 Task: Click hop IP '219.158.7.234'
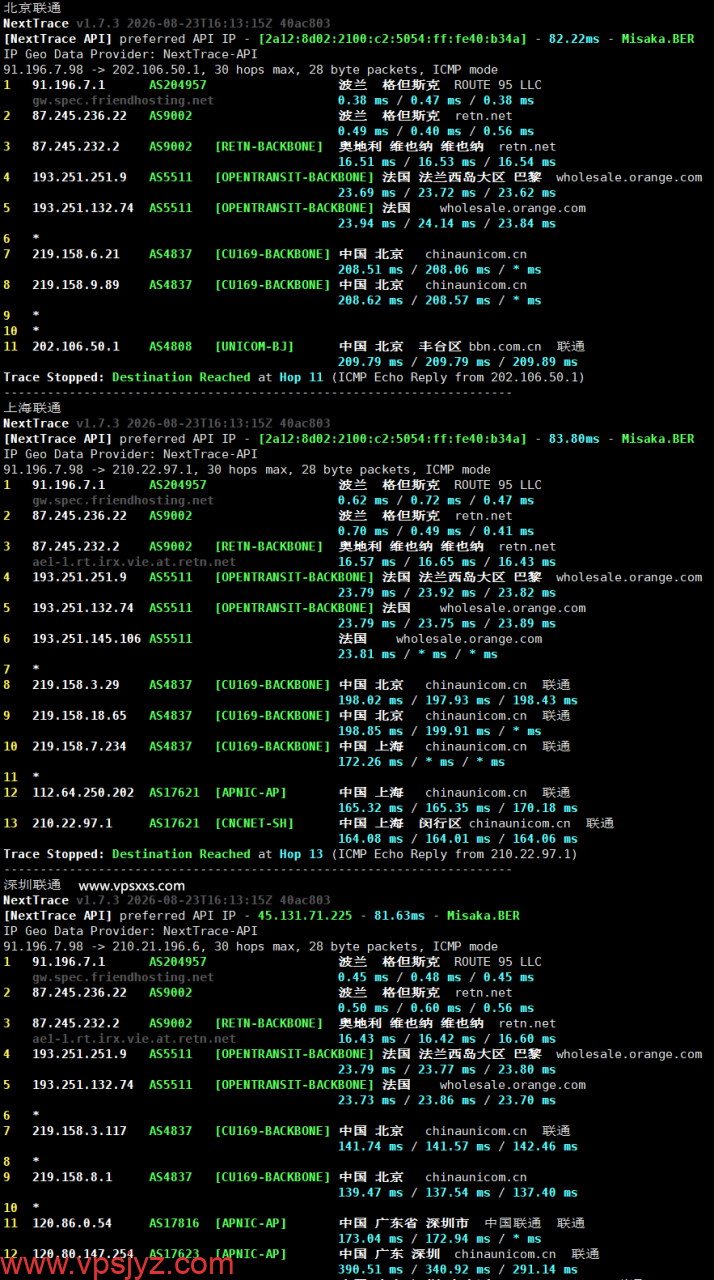pos(79,747)
